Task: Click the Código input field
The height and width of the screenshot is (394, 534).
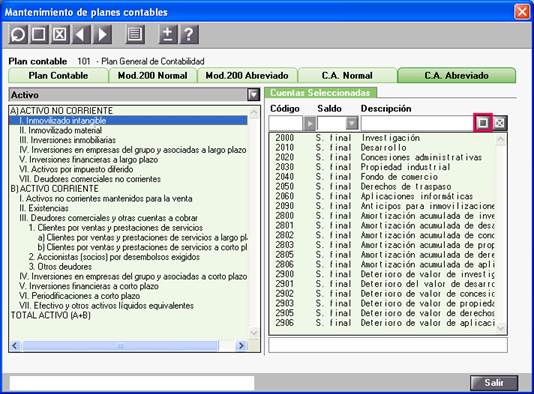Action: [286, 123]
